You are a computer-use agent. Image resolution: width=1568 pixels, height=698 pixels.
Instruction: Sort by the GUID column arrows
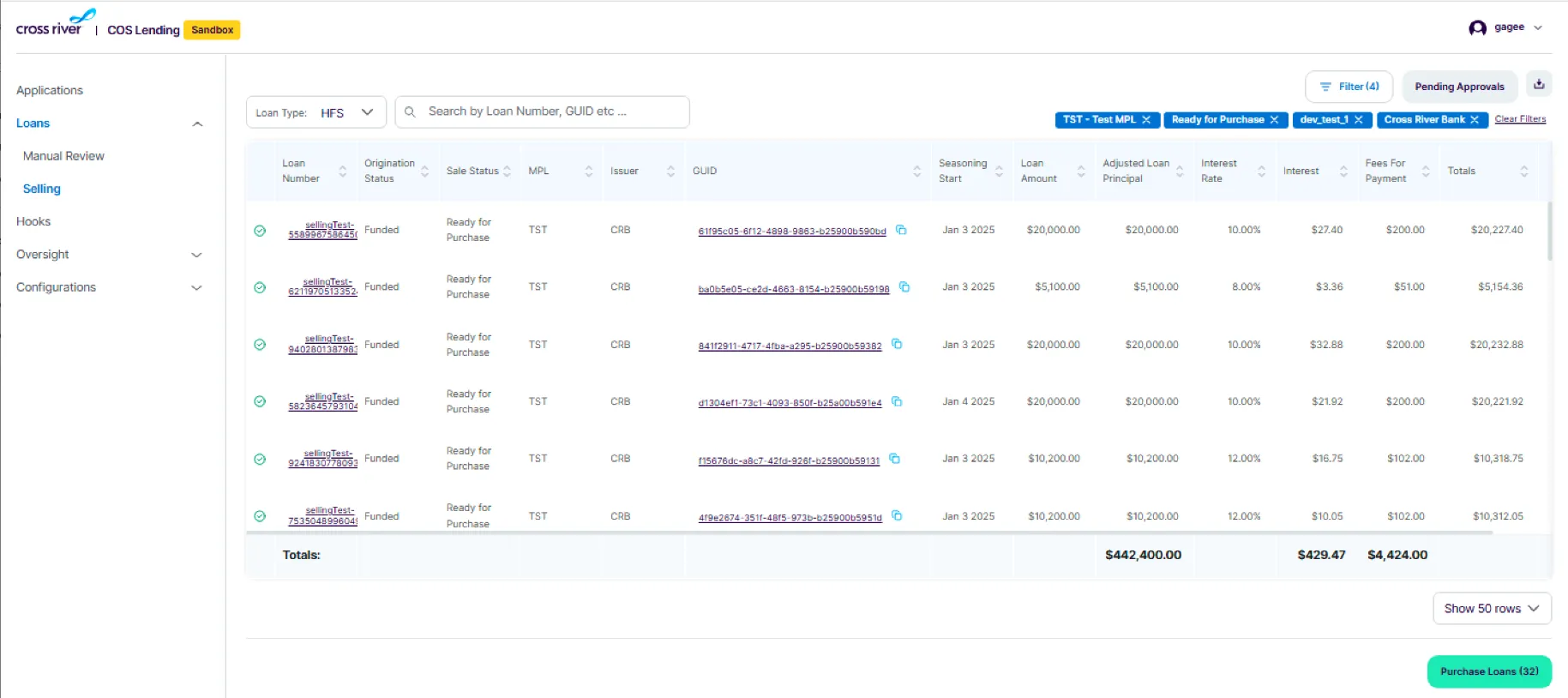pyautogui.click(x=916, y=171)
